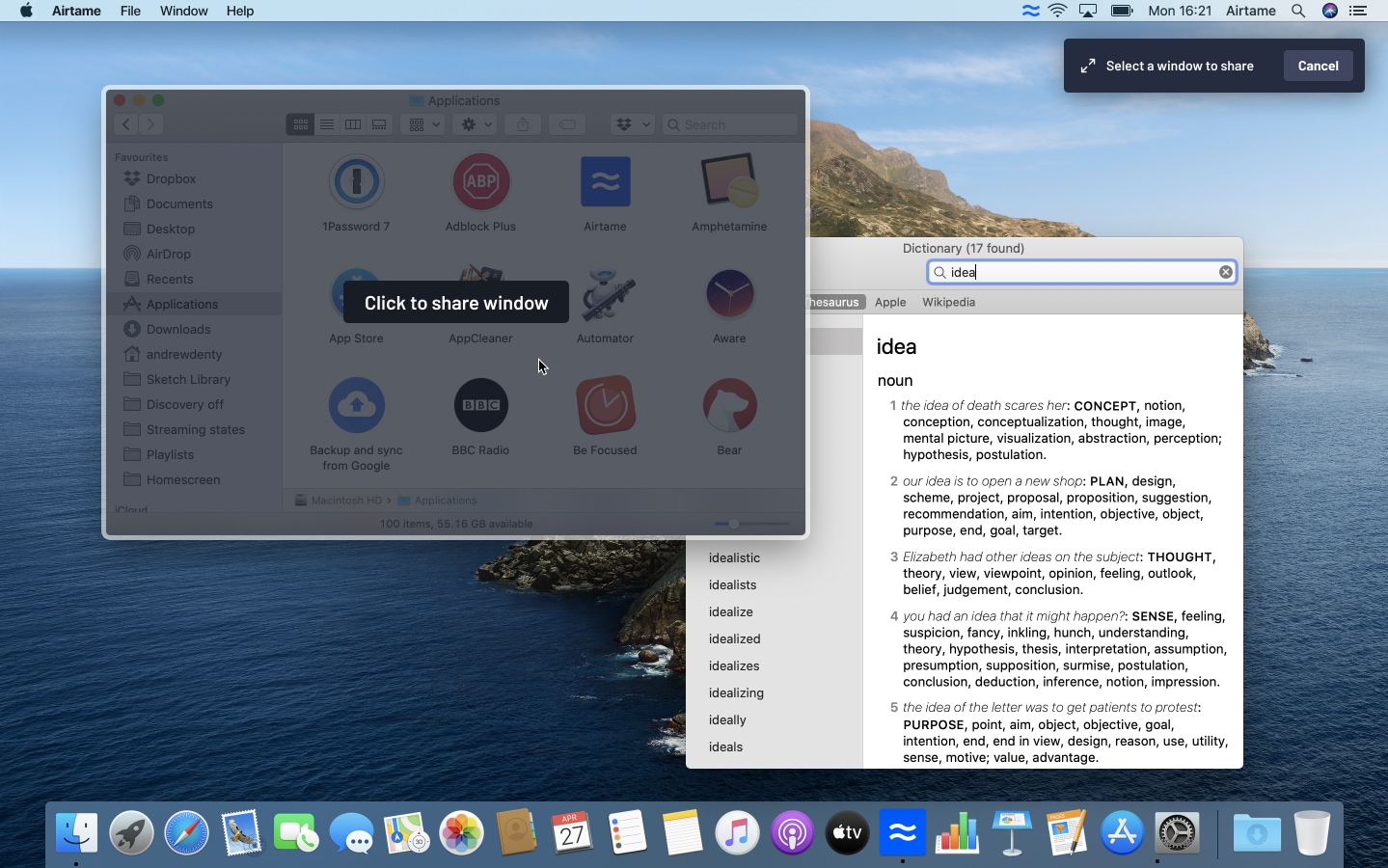The image size is (1388, 868).
Task: Switch to the Wikipedia source tab
Action: click(948, 302)
